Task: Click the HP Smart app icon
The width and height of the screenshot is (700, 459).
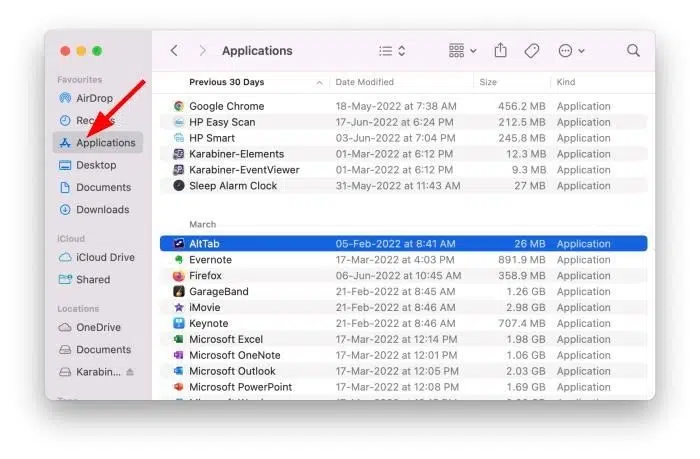Action: (x=179, y=138)
